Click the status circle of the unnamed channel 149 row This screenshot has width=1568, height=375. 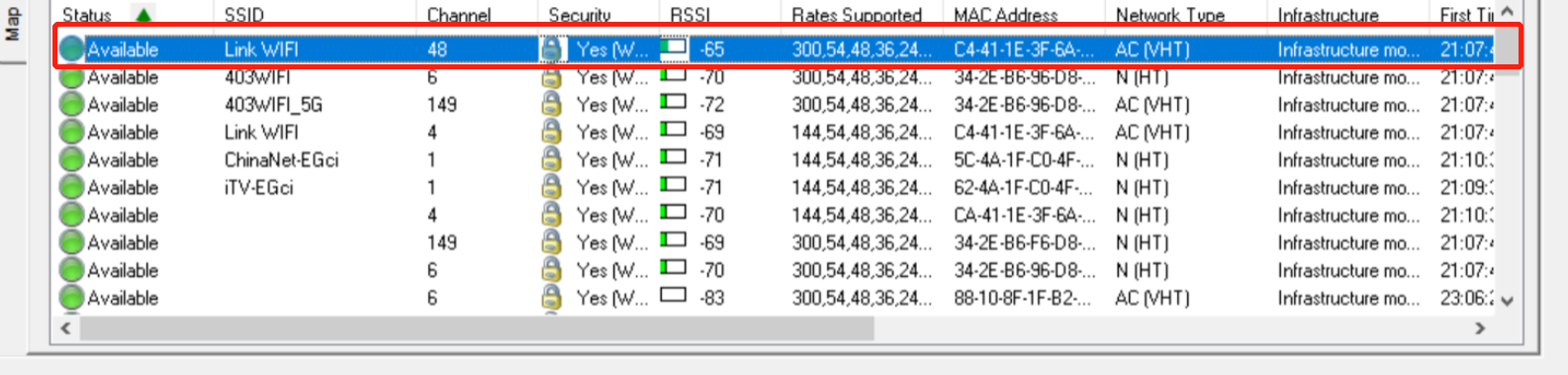coord(71,242)
